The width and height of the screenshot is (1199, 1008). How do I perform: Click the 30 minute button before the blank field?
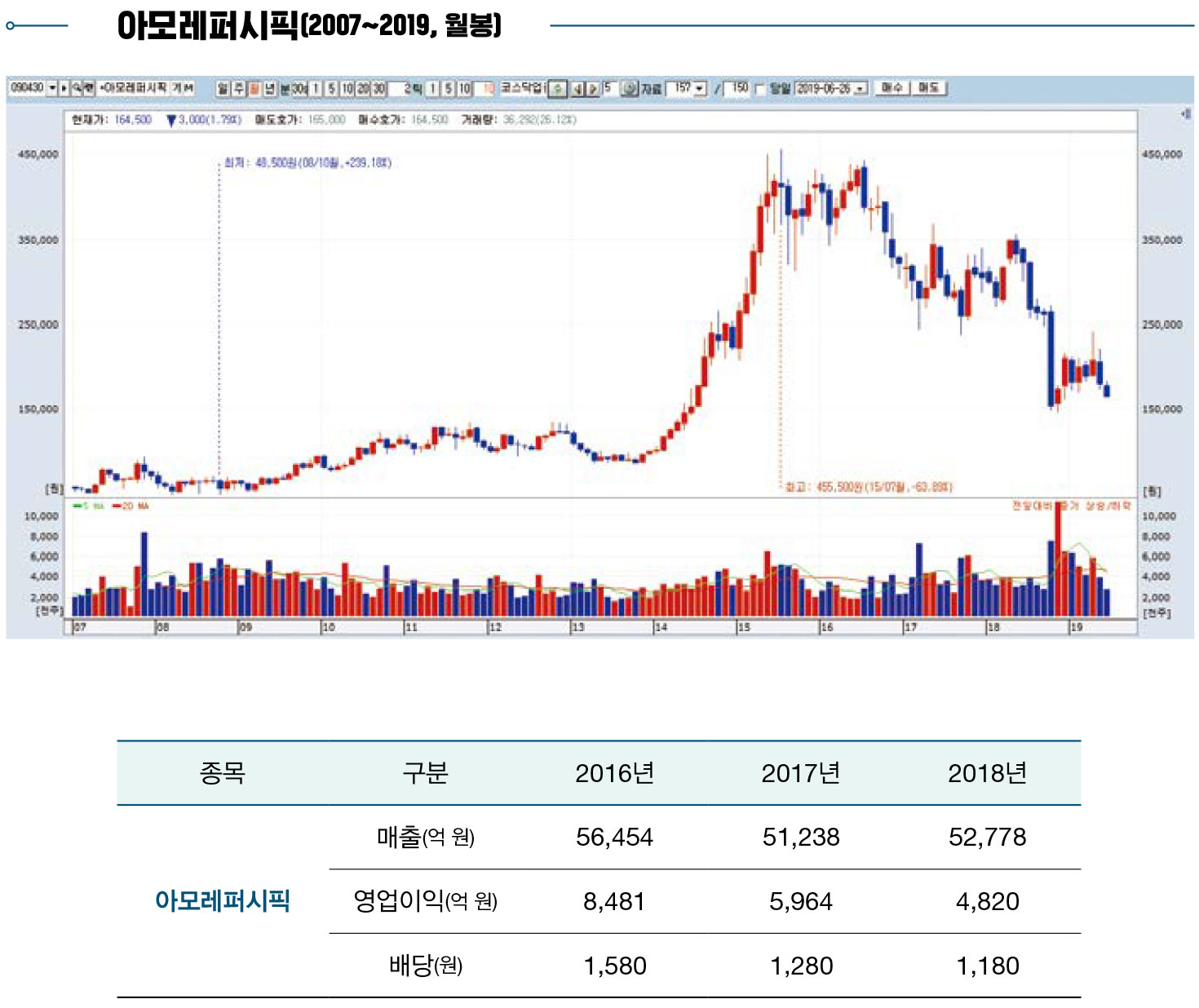pos(378,88)
